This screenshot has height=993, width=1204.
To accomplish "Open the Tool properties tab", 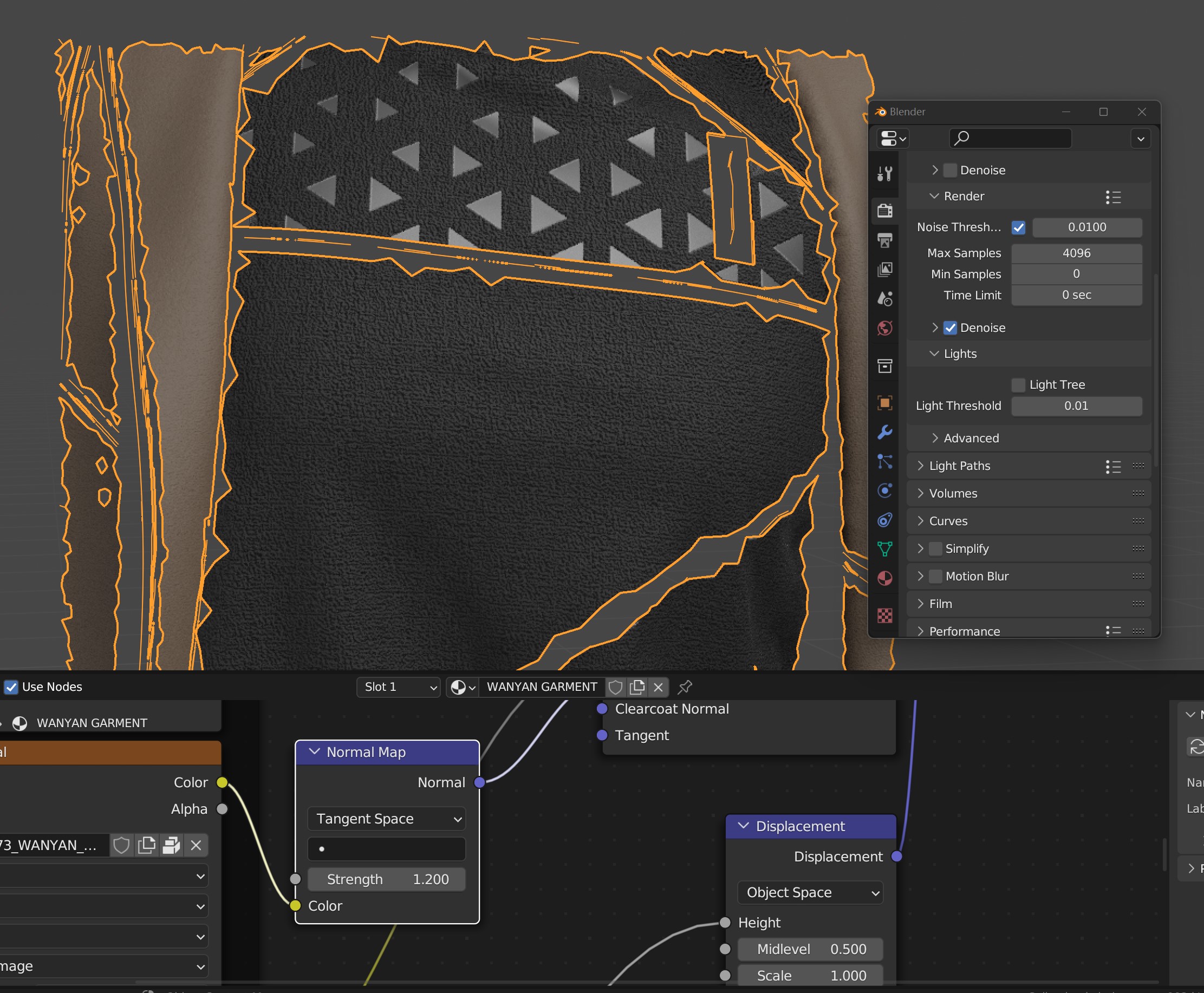I will click(x=884, y=174).
